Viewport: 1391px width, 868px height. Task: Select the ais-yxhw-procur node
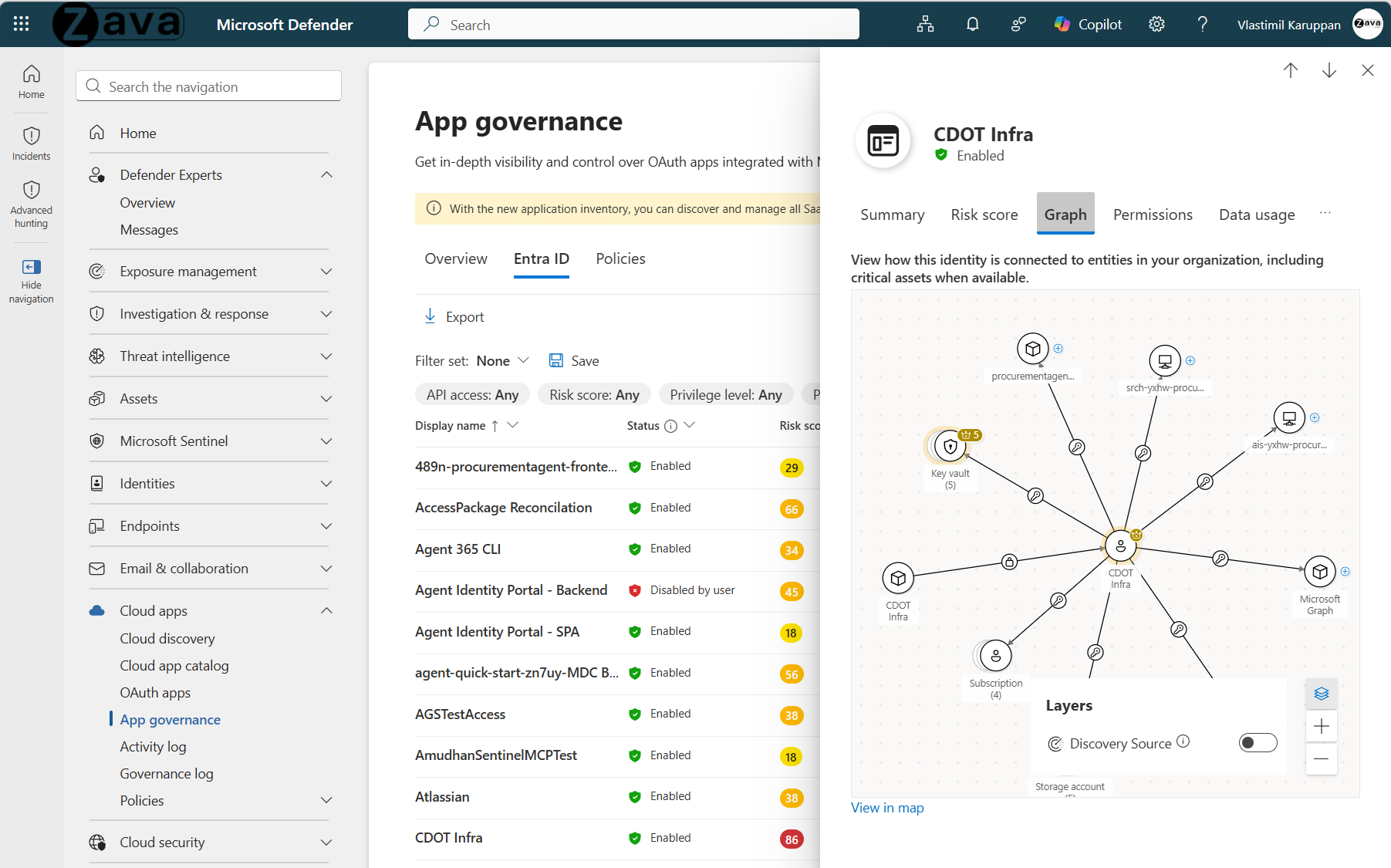(1289, 418)
